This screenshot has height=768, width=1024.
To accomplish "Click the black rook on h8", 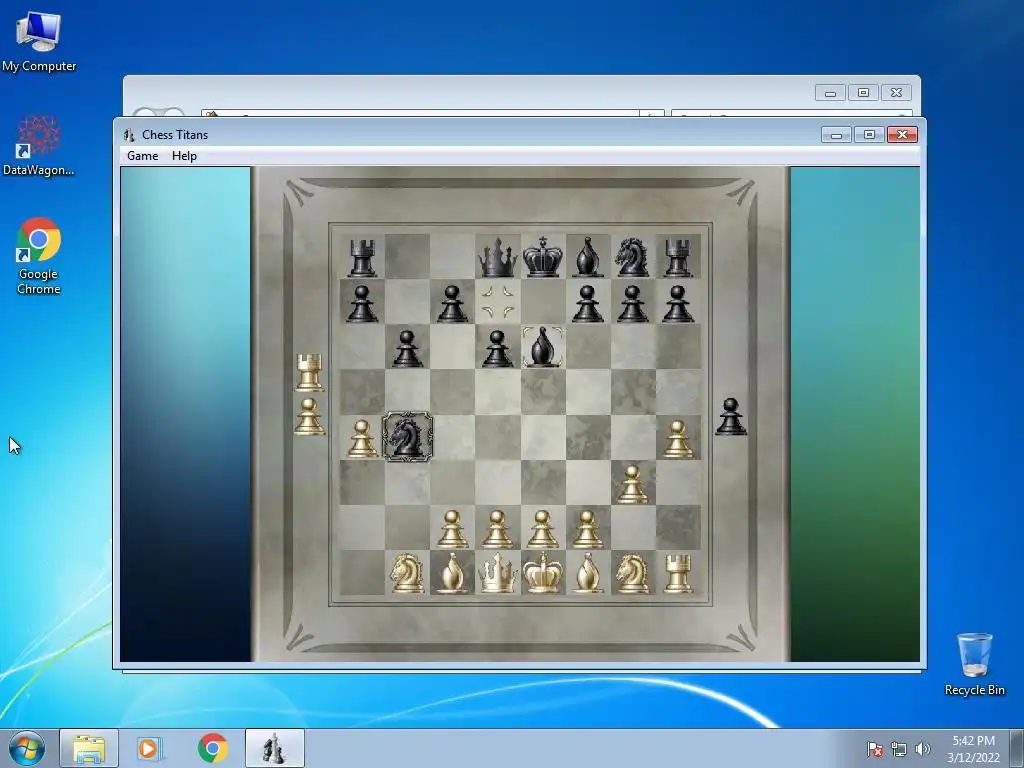I will [677, 258].
